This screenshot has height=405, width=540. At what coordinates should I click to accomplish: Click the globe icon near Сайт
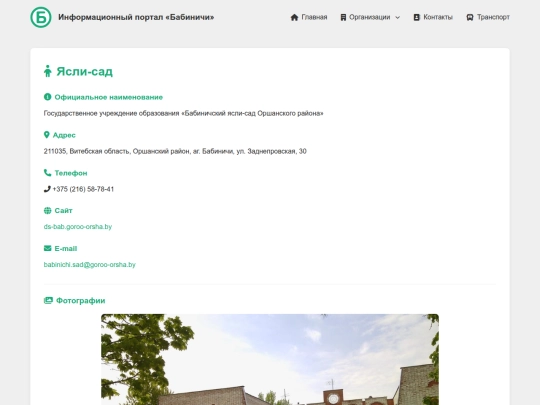[x=48, y=210]
